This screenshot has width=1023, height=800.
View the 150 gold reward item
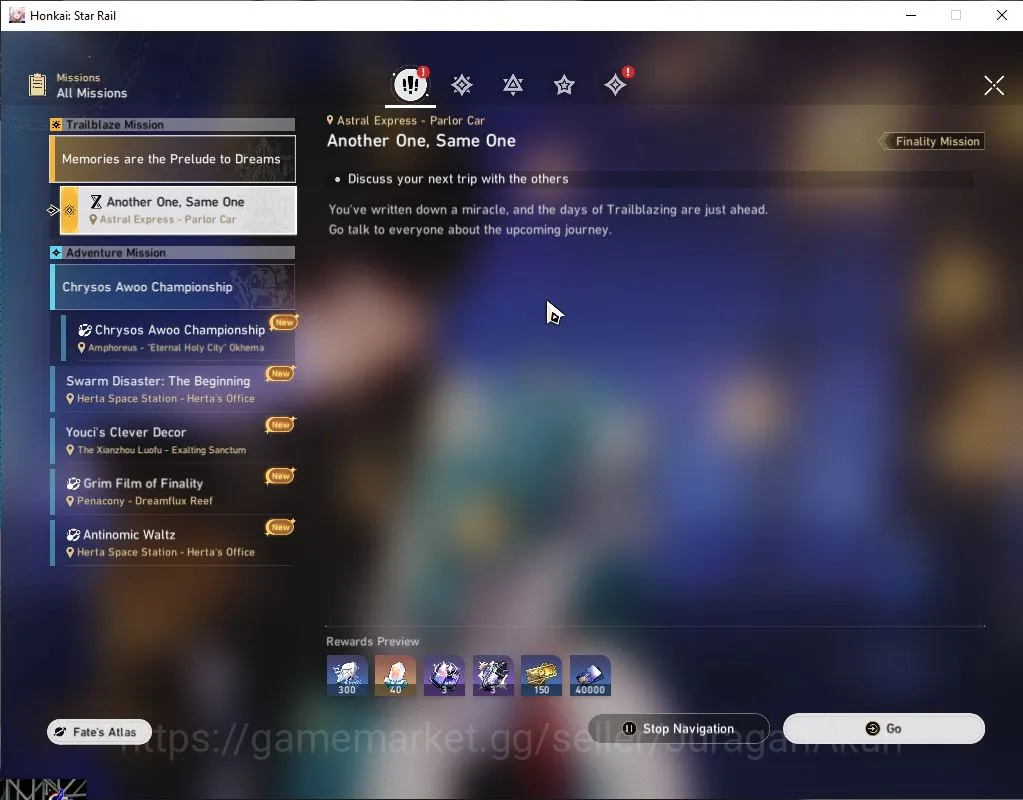click(x=542, y=675)
